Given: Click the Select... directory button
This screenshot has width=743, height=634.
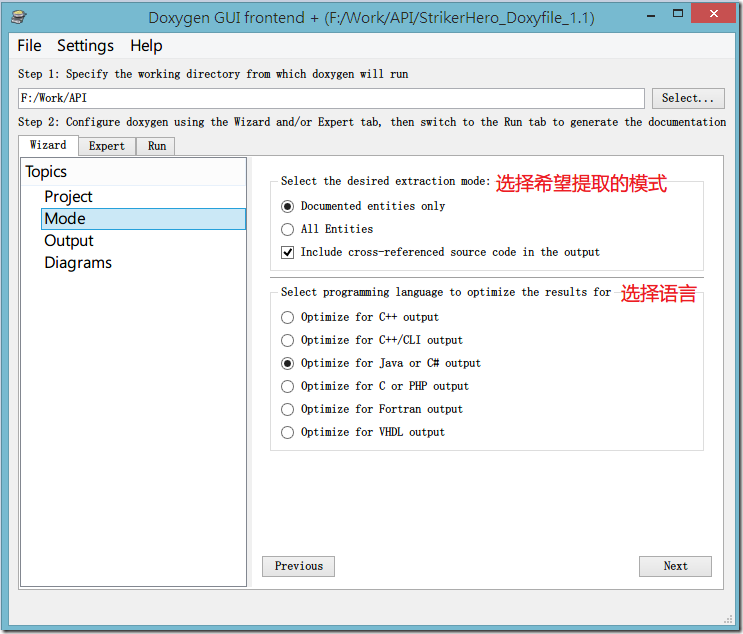Looking at the screenshot, I should (688, 98).
